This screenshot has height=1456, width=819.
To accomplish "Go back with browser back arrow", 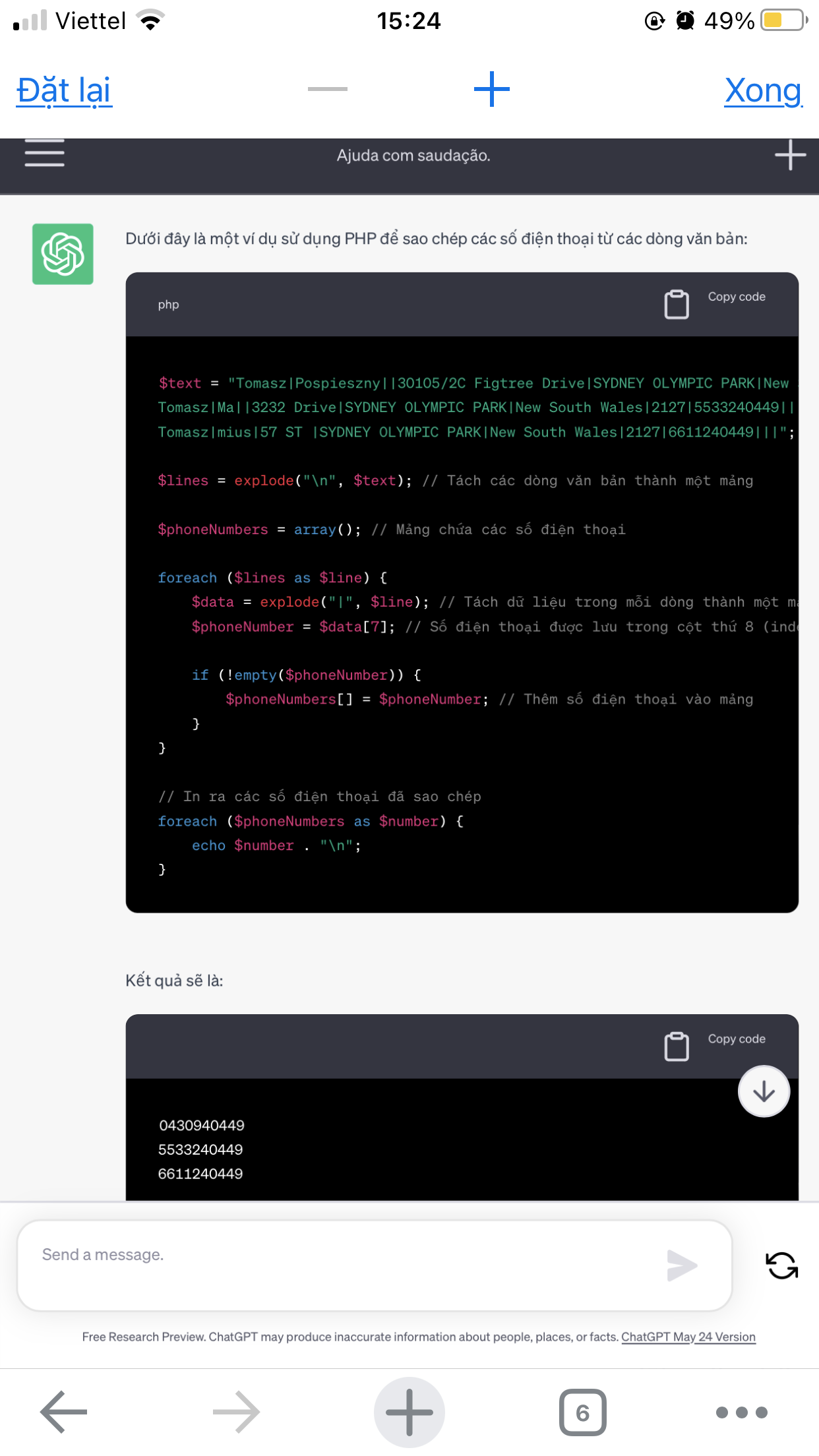I will [x=64, y=1412].
